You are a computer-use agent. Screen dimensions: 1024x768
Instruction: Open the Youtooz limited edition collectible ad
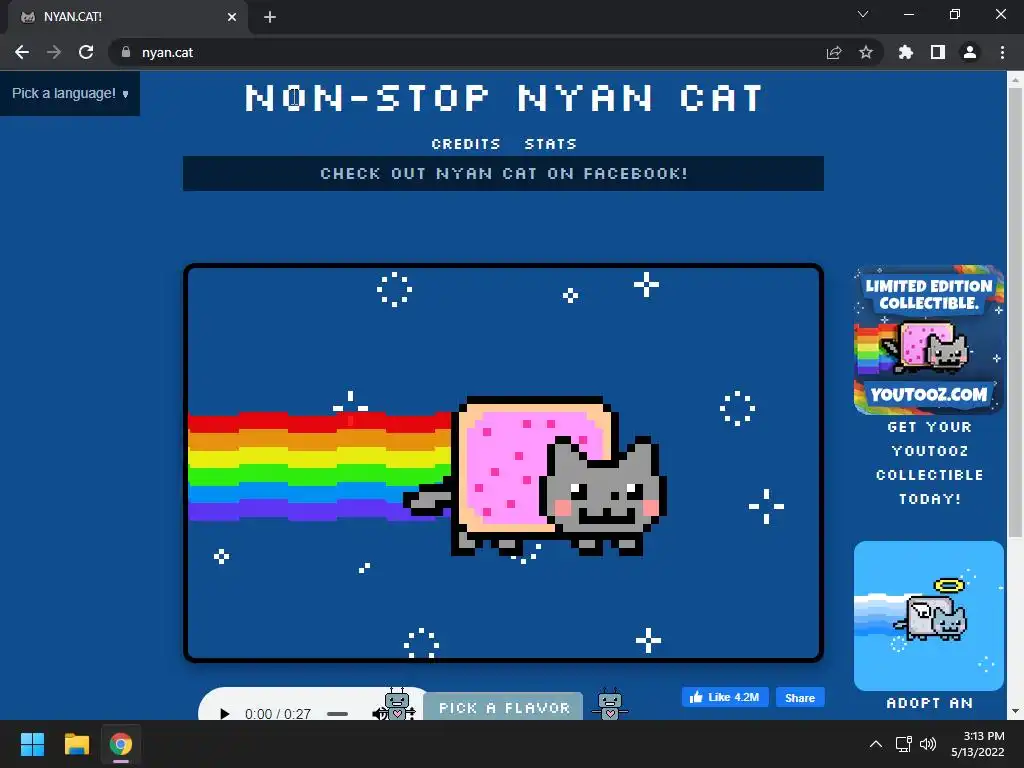(929, 340)
